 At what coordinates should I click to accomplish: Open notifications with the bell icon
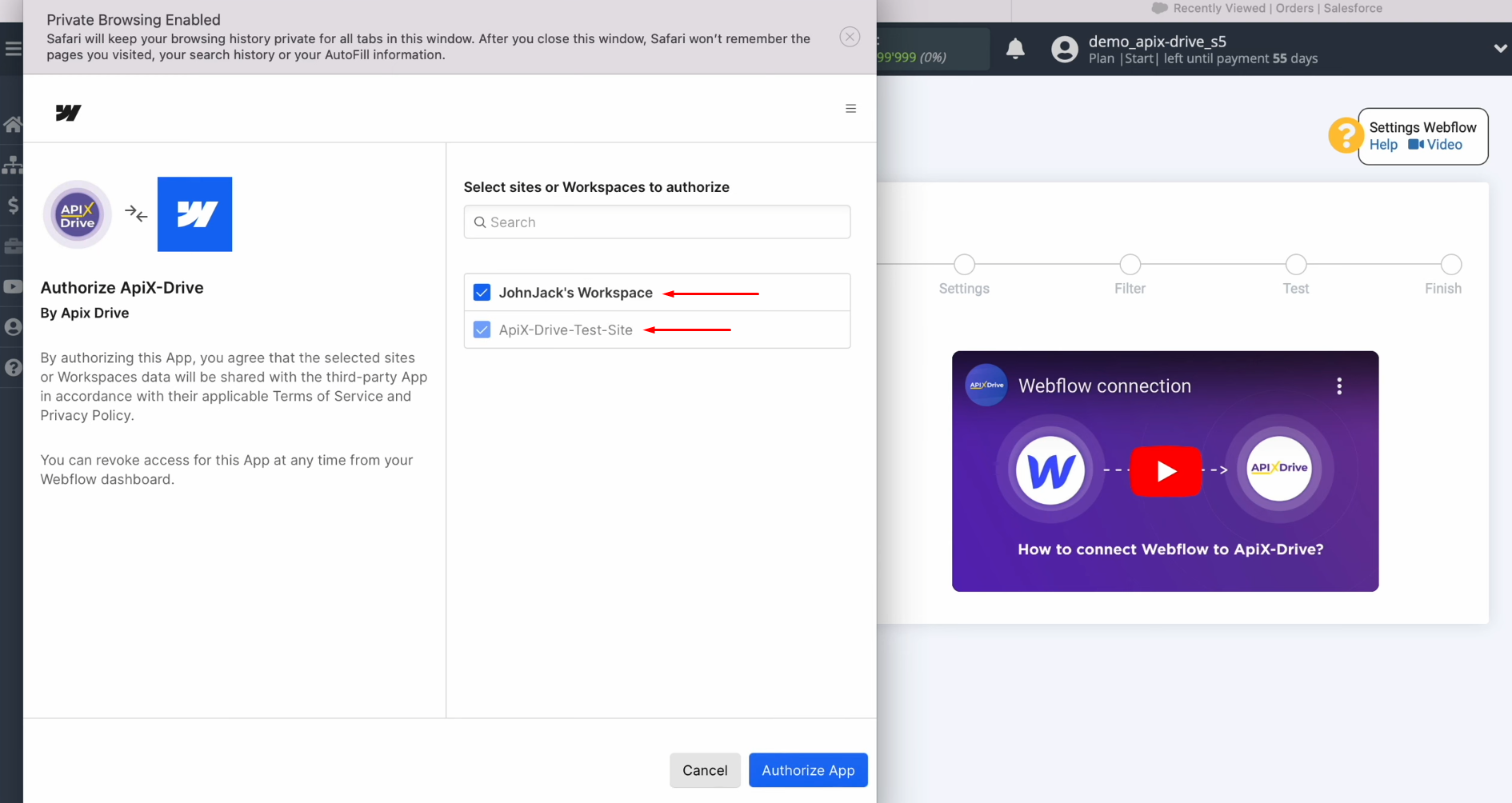[1015, 49]
